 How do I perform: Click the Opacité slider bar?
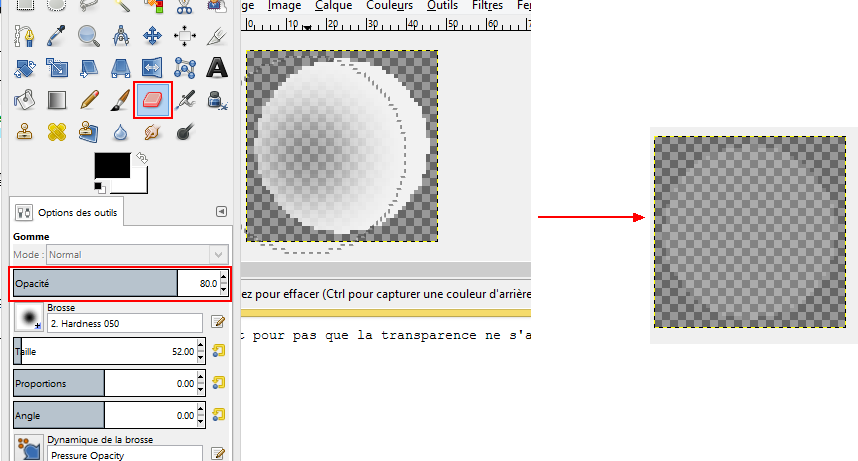click(x=95, y=284)
